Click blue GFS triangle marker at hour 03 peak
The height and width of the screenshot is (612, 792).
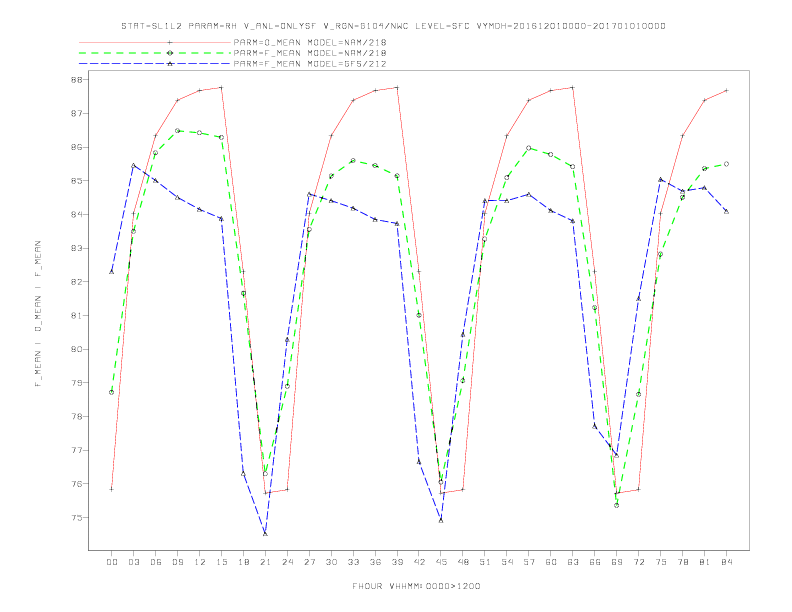coord(133,166)
